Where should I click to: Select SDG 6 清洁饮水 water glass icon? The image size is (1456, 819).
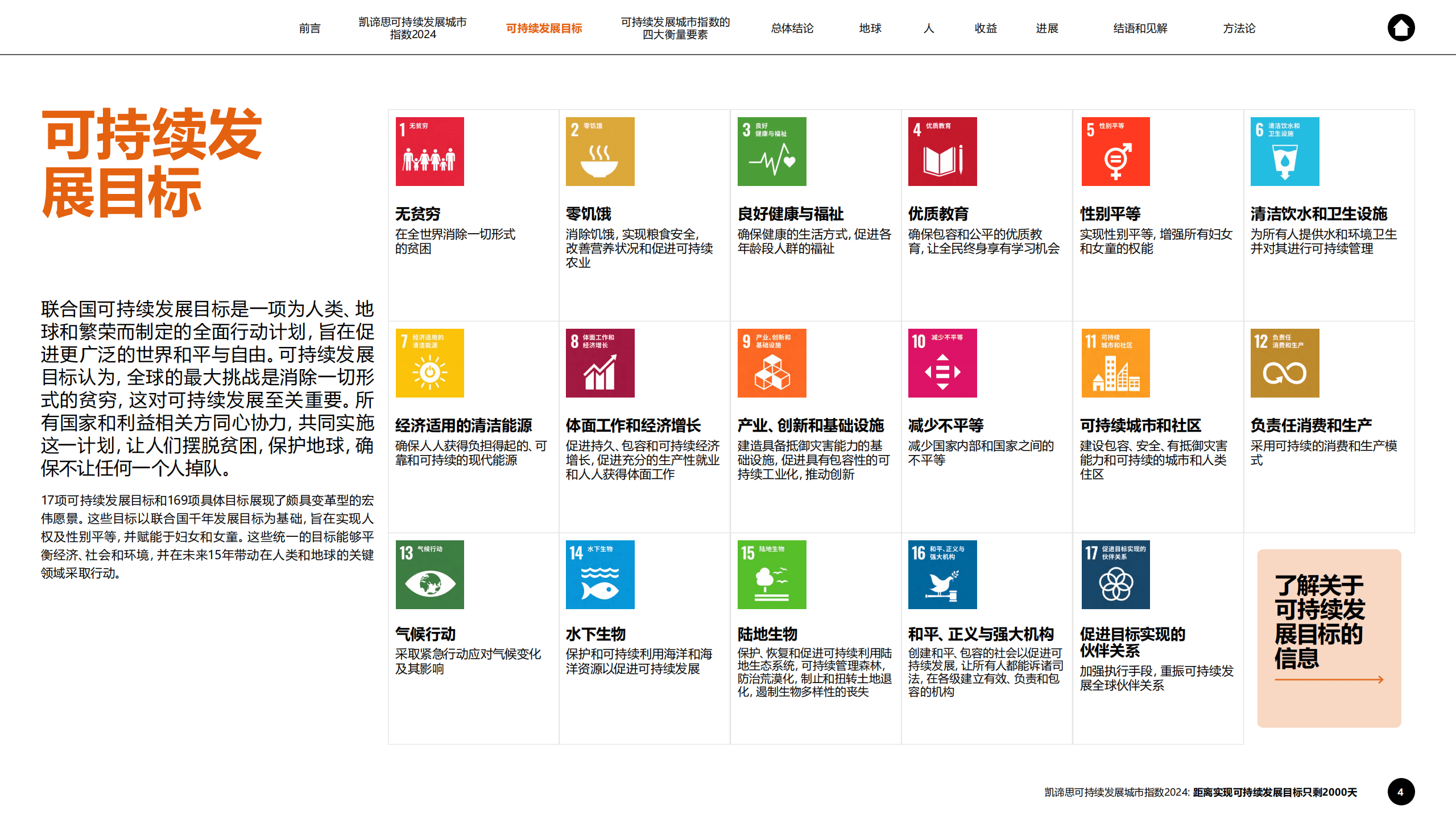coord(1285,151)
